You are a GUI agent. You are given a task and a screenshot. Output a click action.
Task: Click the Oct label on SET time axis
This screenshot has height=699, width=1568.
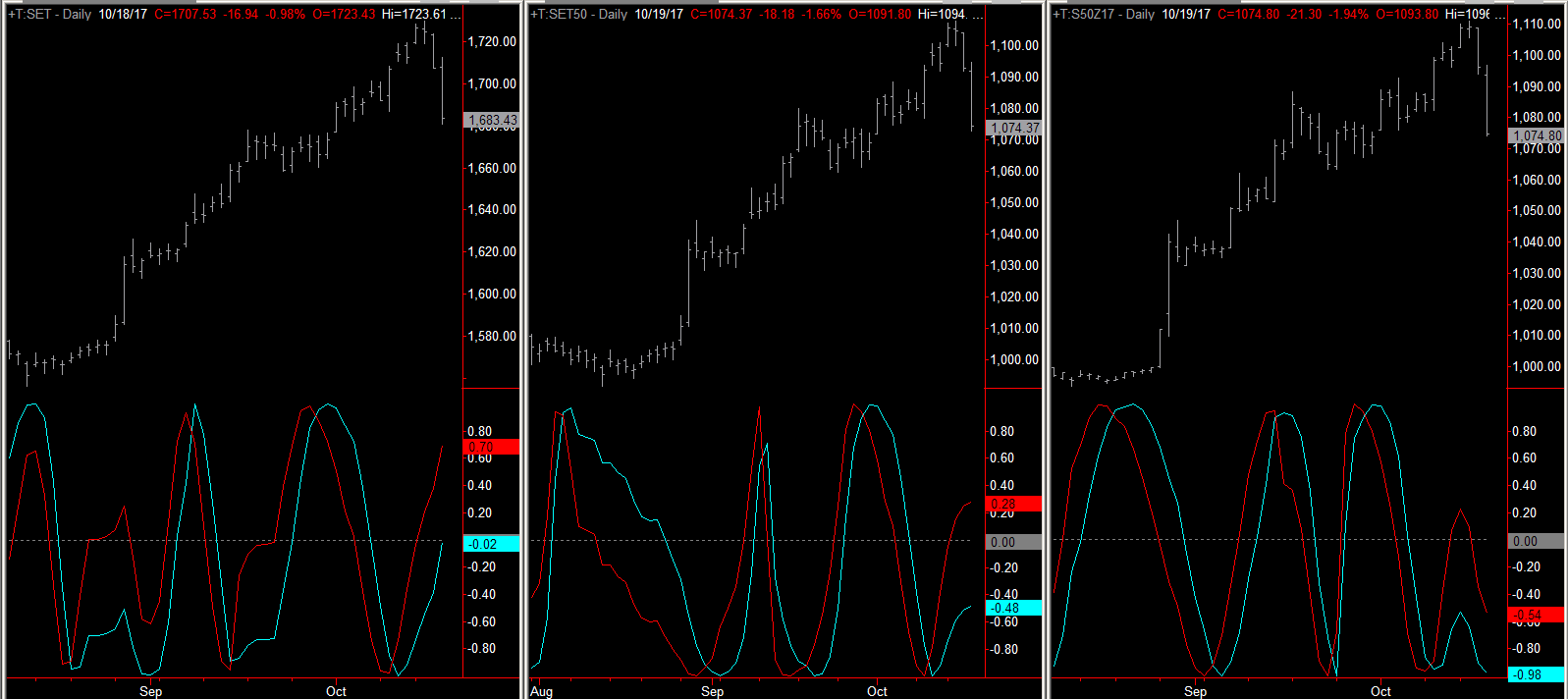tap(336, 691)
